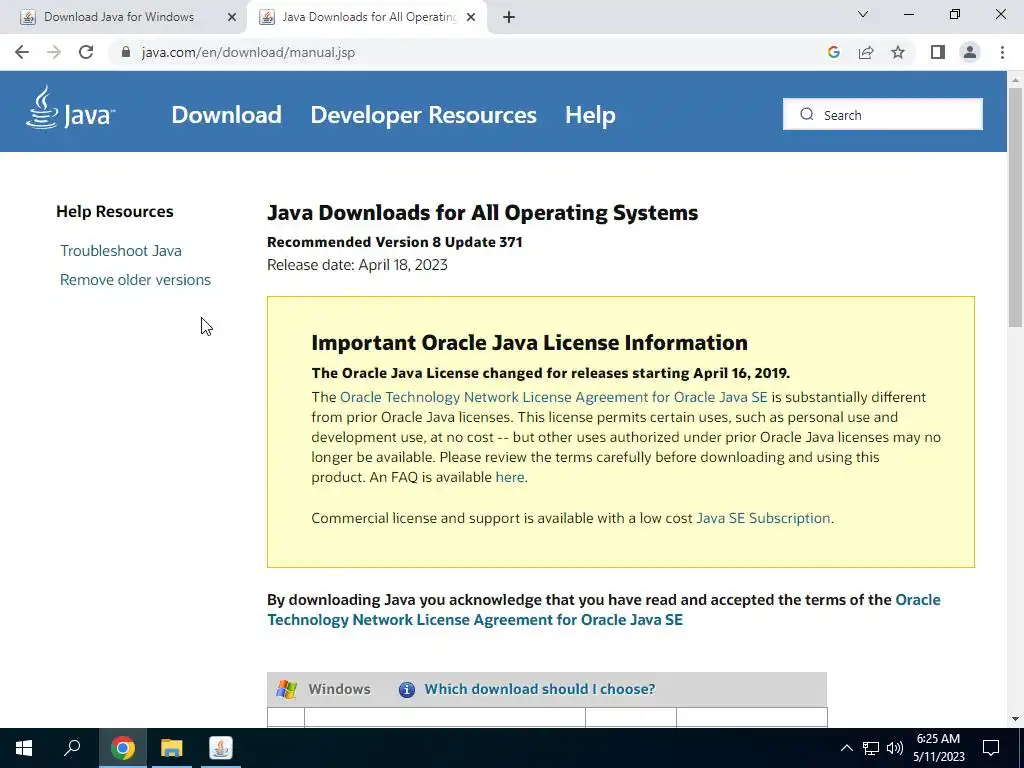Viewport: 1024px width, 768px height.
Task: Open the Help menu in the header
Action: click(590, 115)
